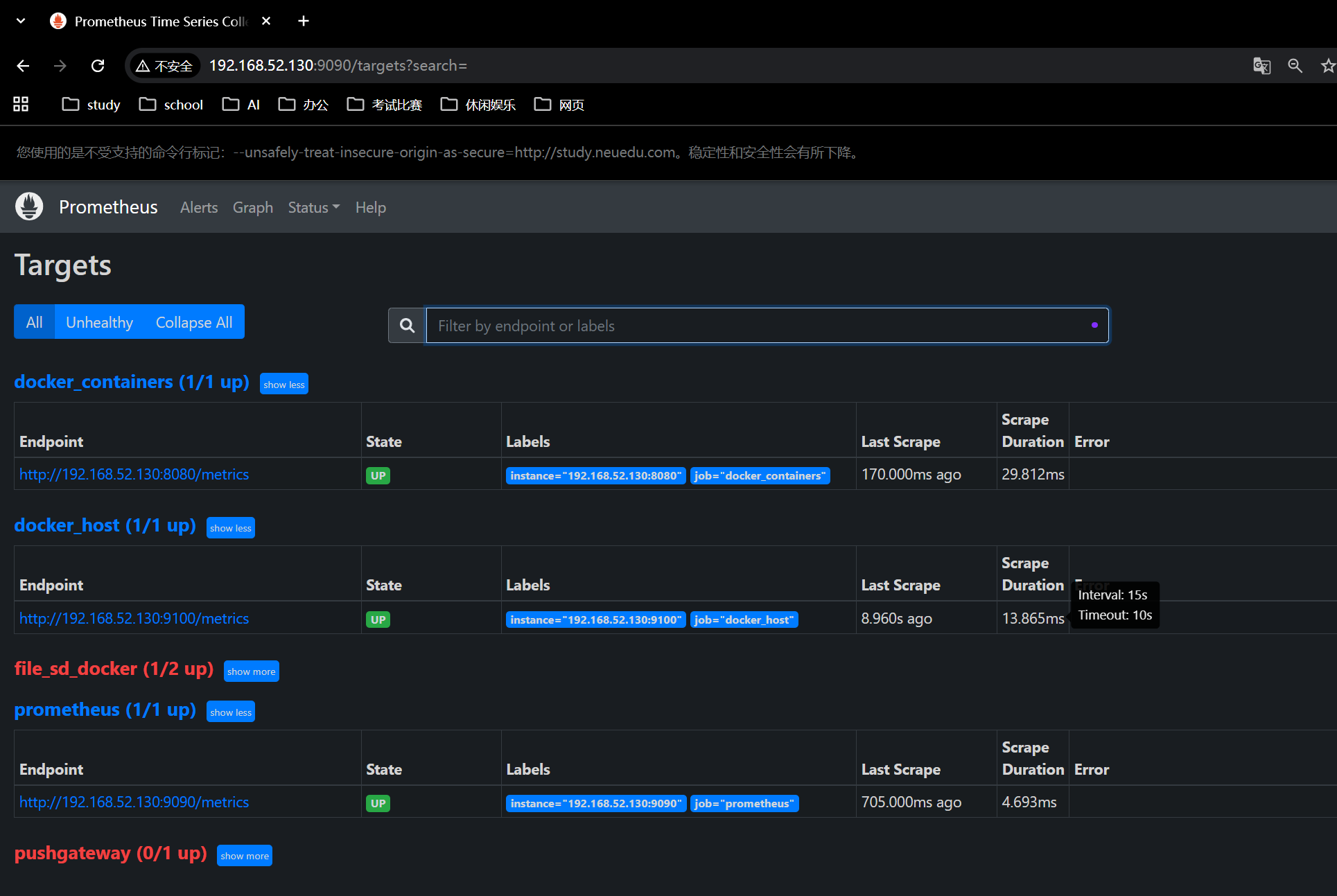Screen dimensions: 1337x896
Task: Click the browser back arrow
Action: (x=23, y=66)
